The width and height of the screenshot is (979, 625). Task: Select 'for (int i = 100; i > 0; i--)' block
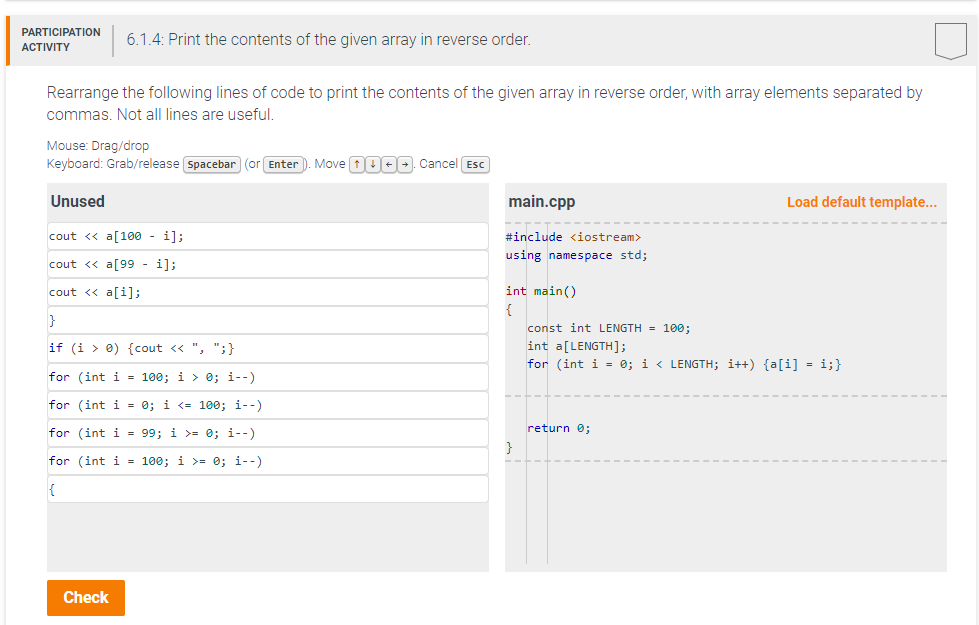[x=268, y=377]
